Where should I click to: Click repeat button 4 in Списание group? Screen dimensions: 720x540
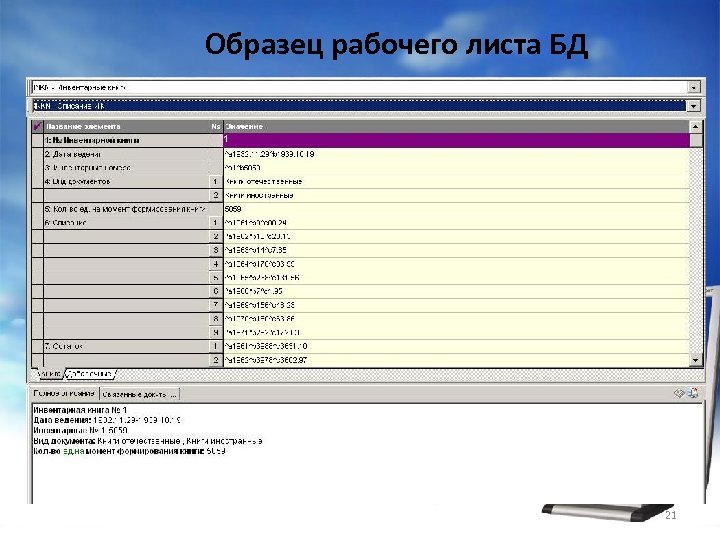[x=215, y=264]
